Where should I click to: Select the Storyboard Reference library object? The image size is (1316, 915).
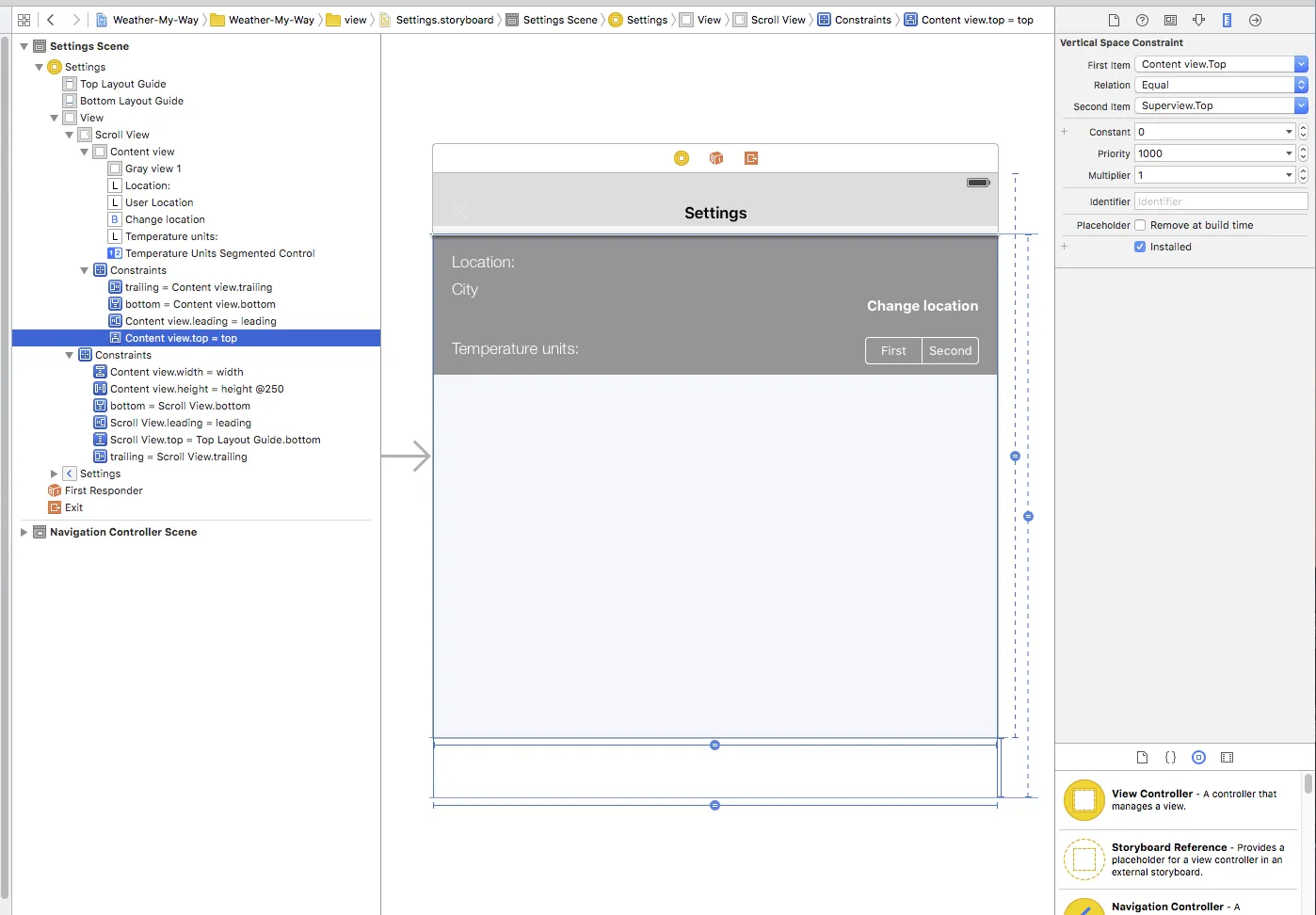1180,859
